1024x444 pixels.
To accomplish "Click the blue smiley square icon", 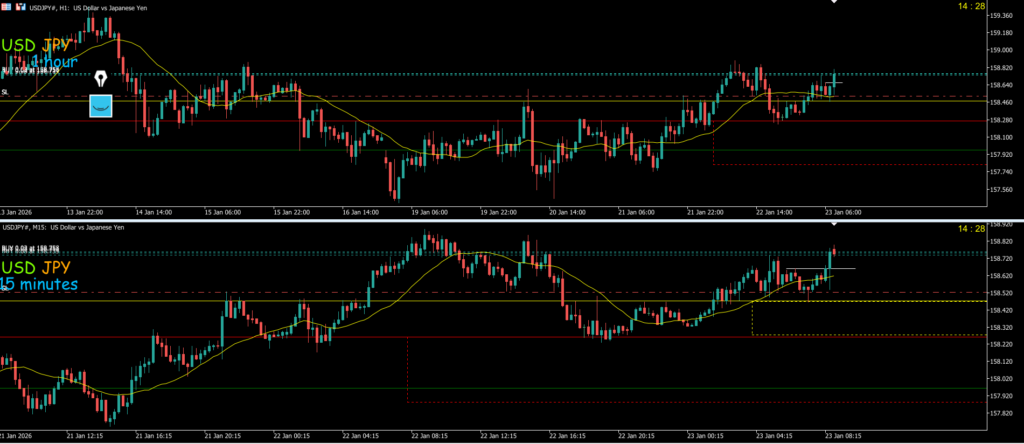I will coord(101,105).
